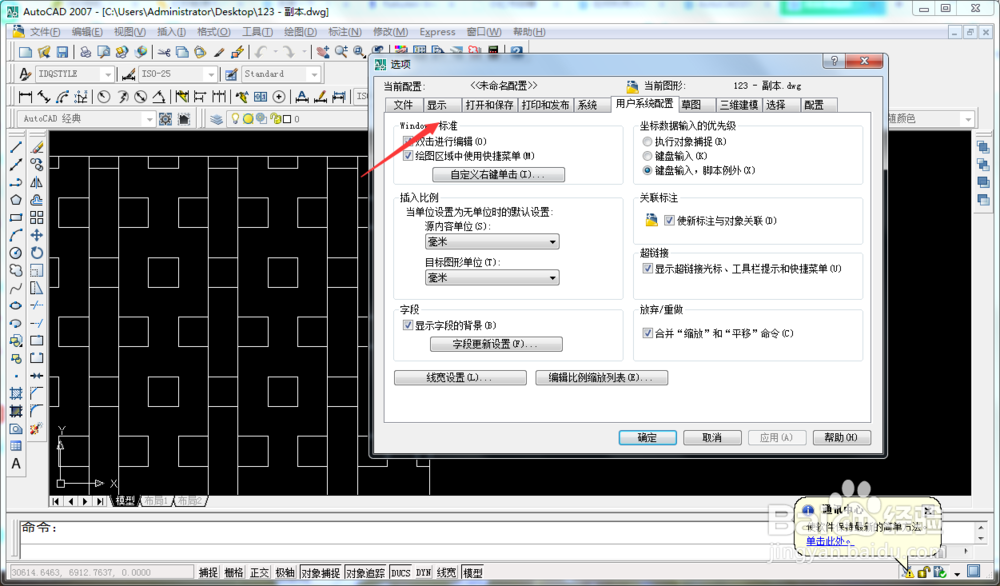
Task: Click the Cut scissors icon
Action: point(164,52)
